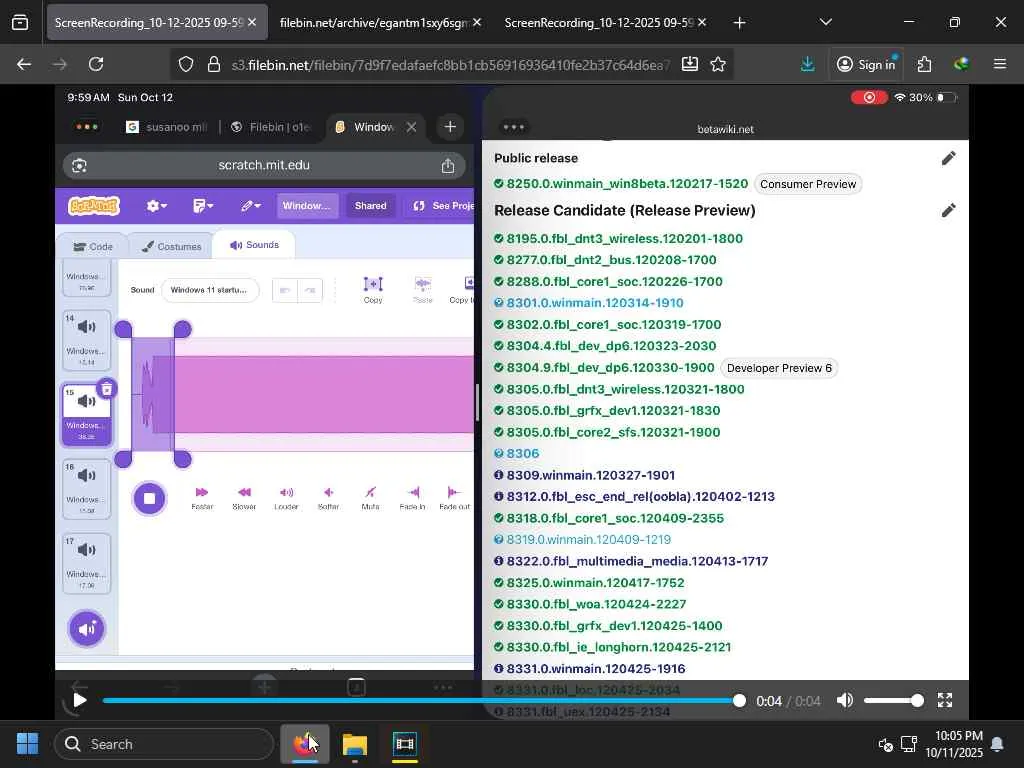Switch to the Code tab in Scratch
Screen dimensions: 1024x768
93,246
